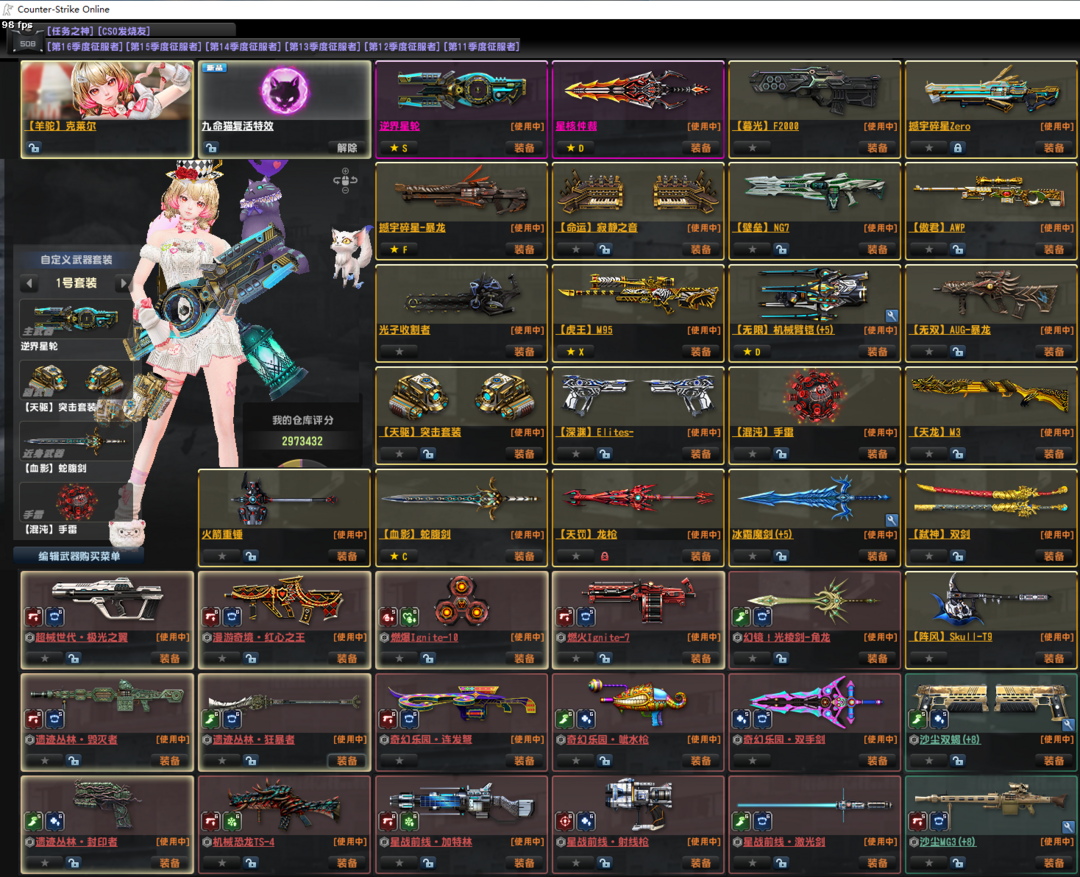Image resolution: width=1080 pixels, height=877 pixels.
Task: Toggle the favorite star on 光子收割者
Action: point(399,351)
